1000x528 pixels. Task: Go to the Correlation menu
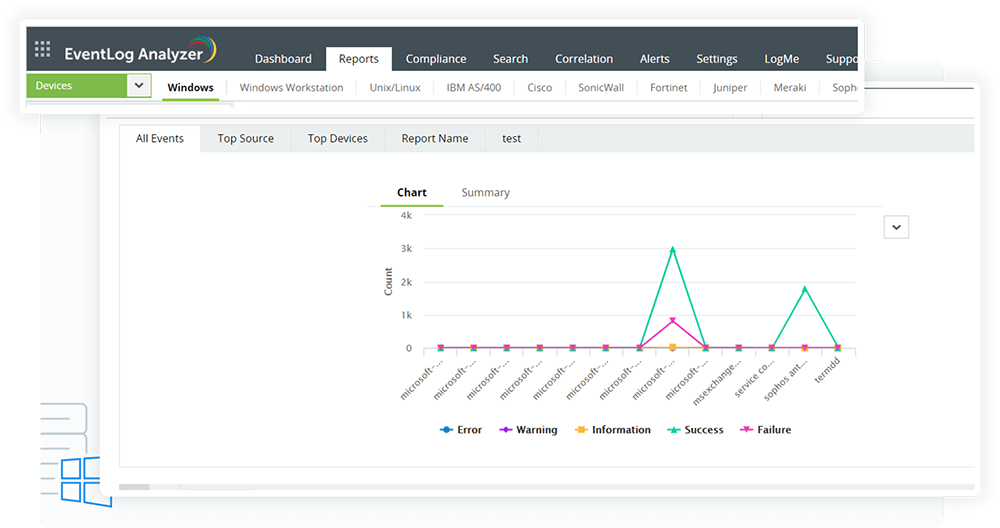(584, 59)
